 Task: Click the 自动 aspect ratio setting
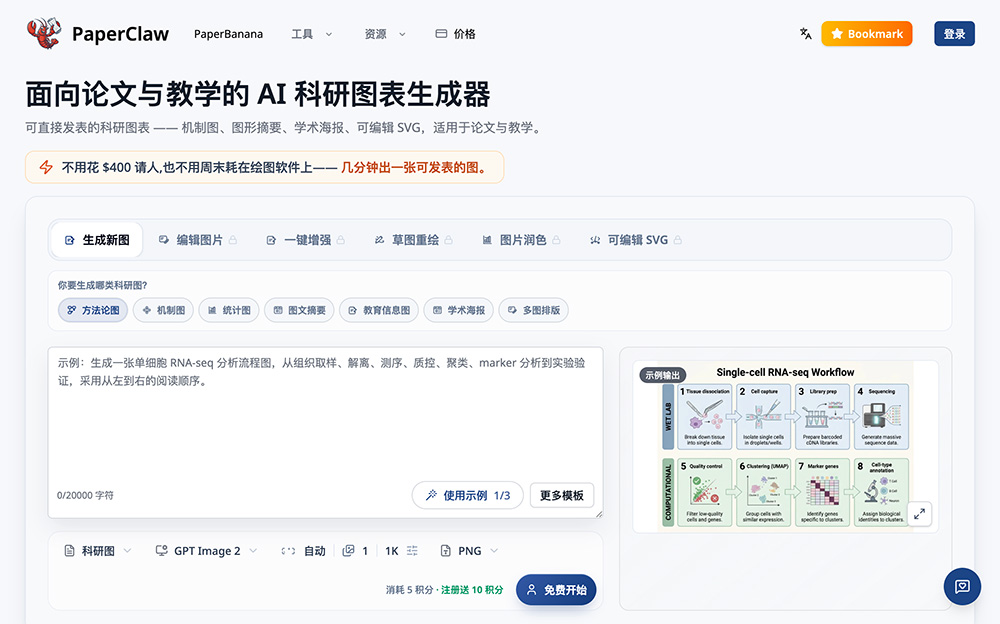coord(304,551)
